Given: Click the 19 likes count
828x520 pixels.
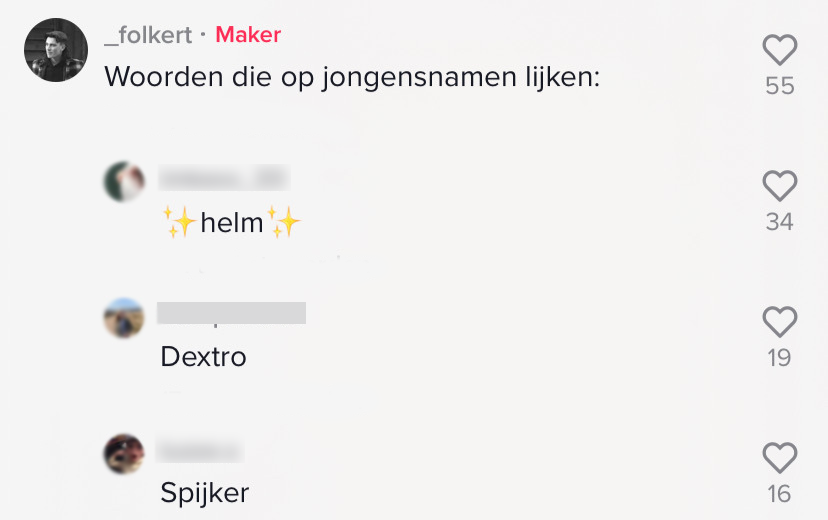Looking at the screenshot, I should point(779,358).
